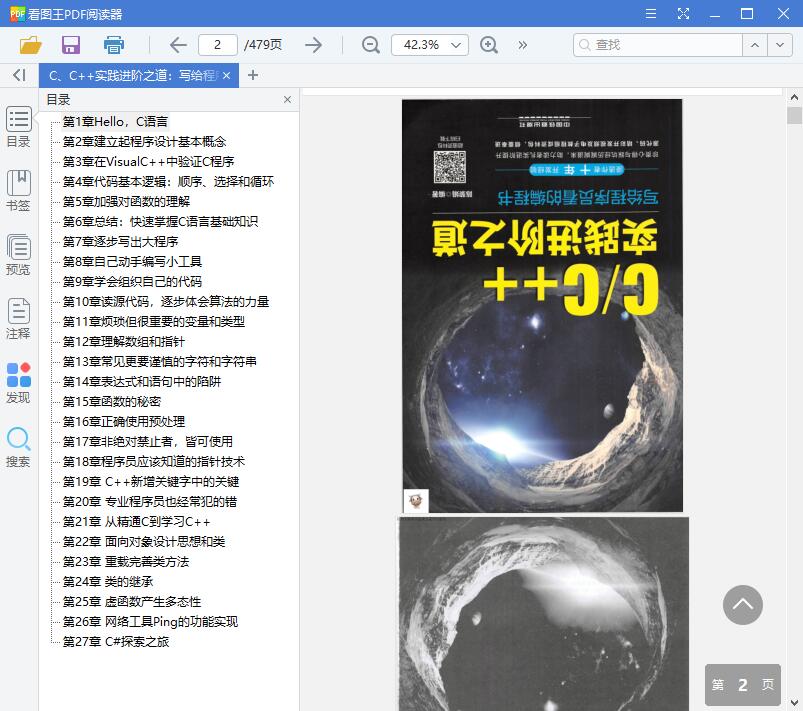
Task: Select 第14章表达式和语句中的陷阱
Action: pos(142,381)
